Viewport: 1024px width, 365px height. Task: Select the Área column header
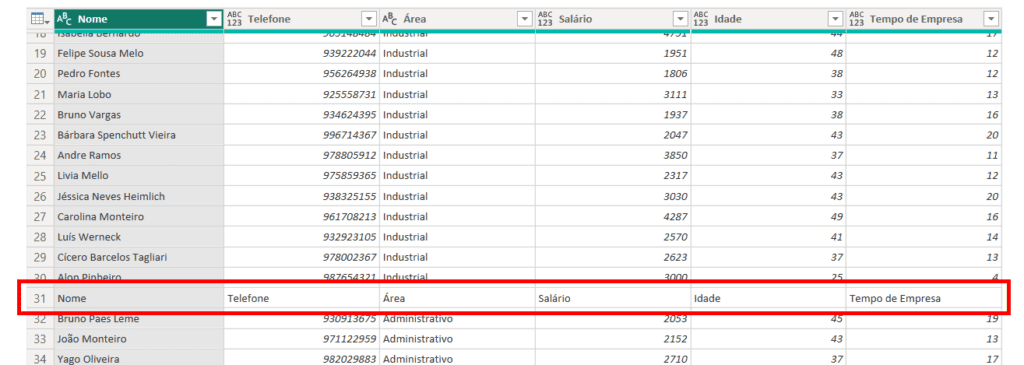457,20
